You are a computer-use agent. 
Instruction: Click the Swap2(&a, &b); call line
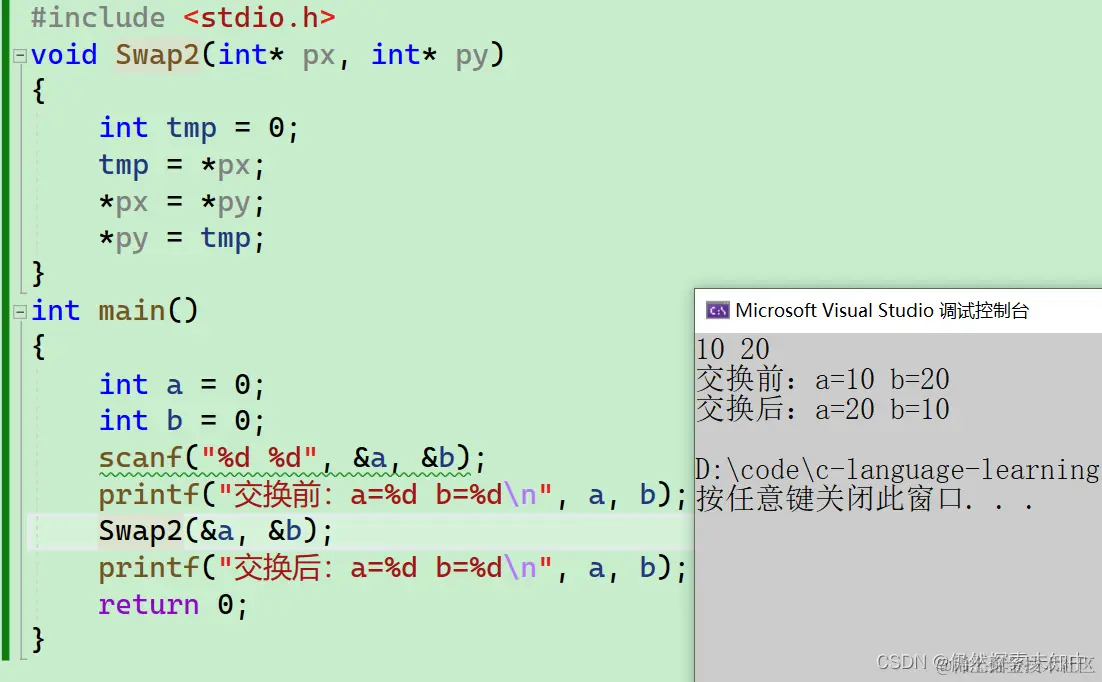215,532
